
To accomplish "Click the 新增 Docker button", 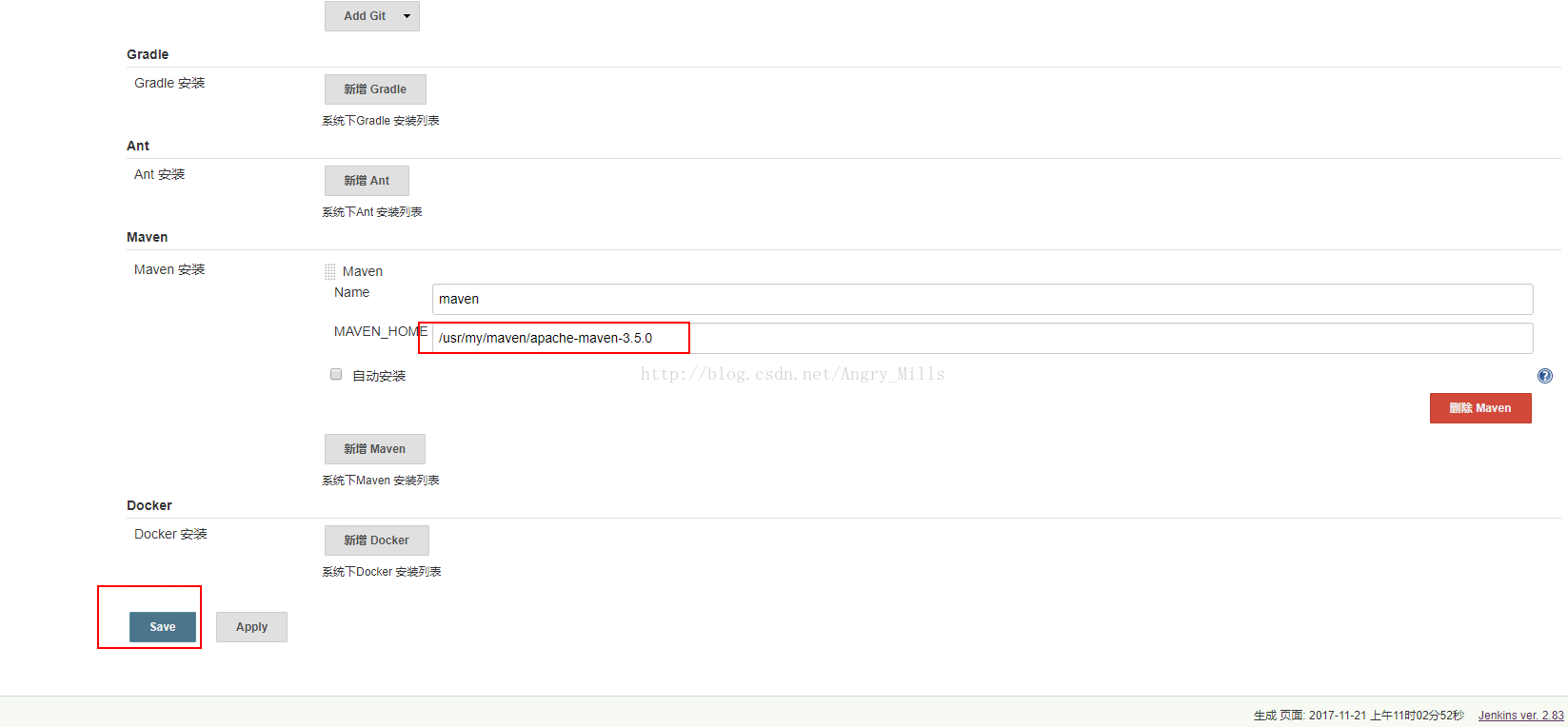I will pyautogui.click(x=376, y=540).
